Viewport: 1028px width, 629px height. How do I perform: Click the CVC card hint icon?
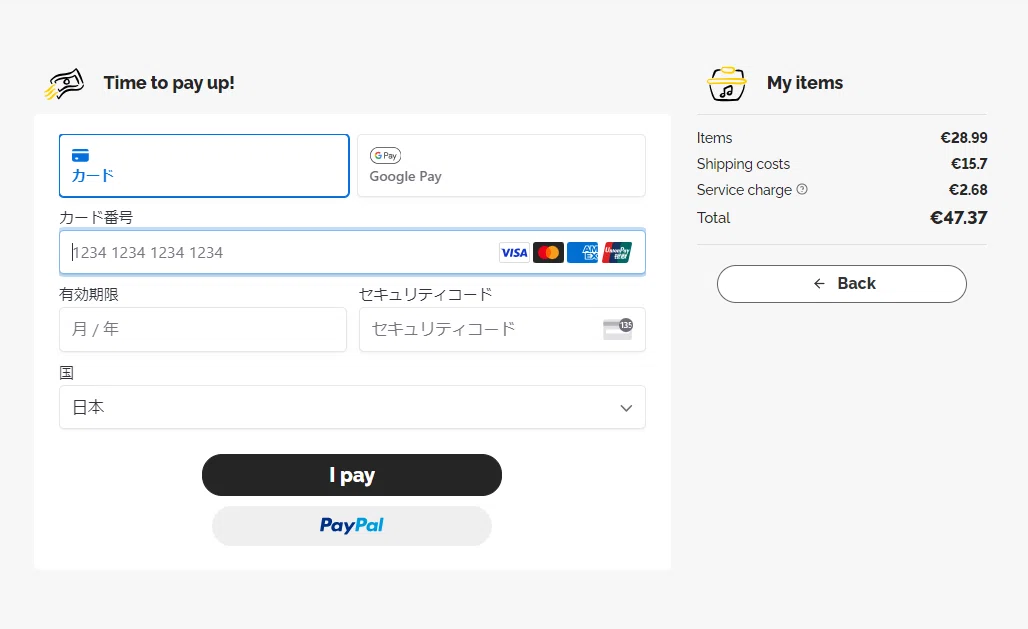click(618, 329)
